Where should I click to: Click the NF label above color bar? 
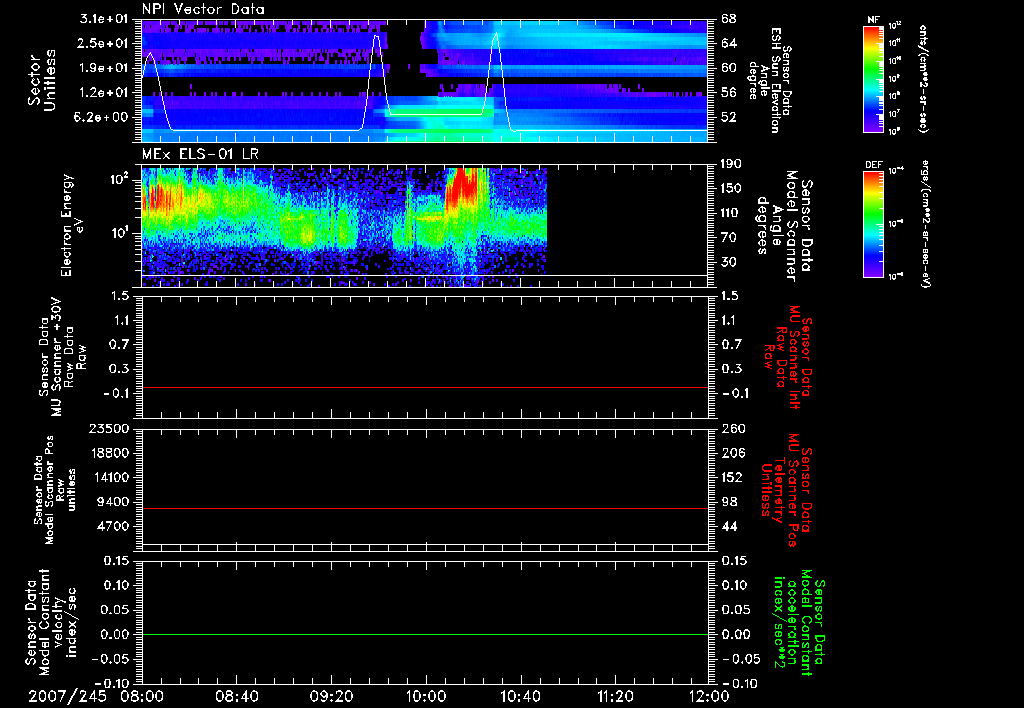[x=874, y=20]
